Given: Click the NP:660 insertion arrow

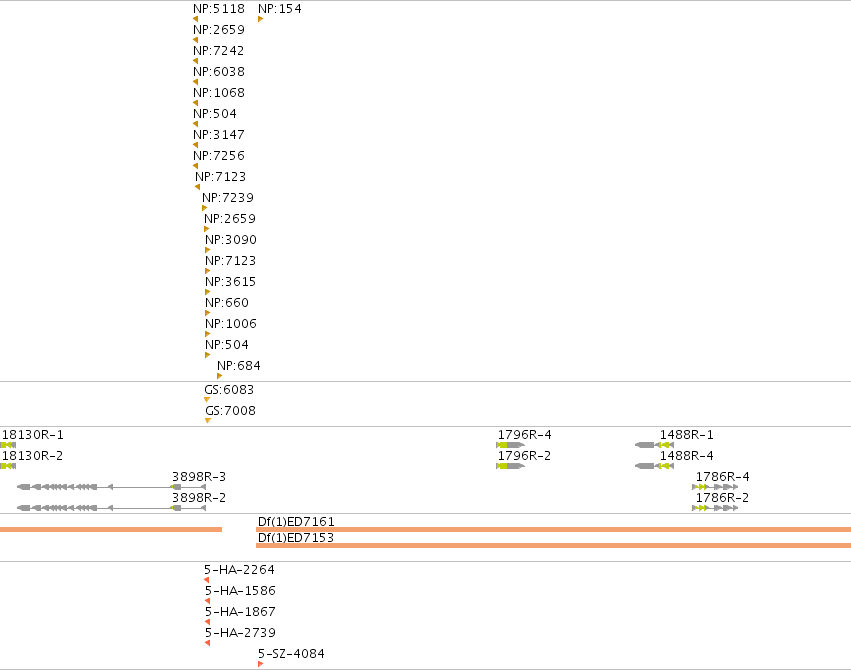Looking at the screenshot, I should pyautogui.click(x=207, y=313).
